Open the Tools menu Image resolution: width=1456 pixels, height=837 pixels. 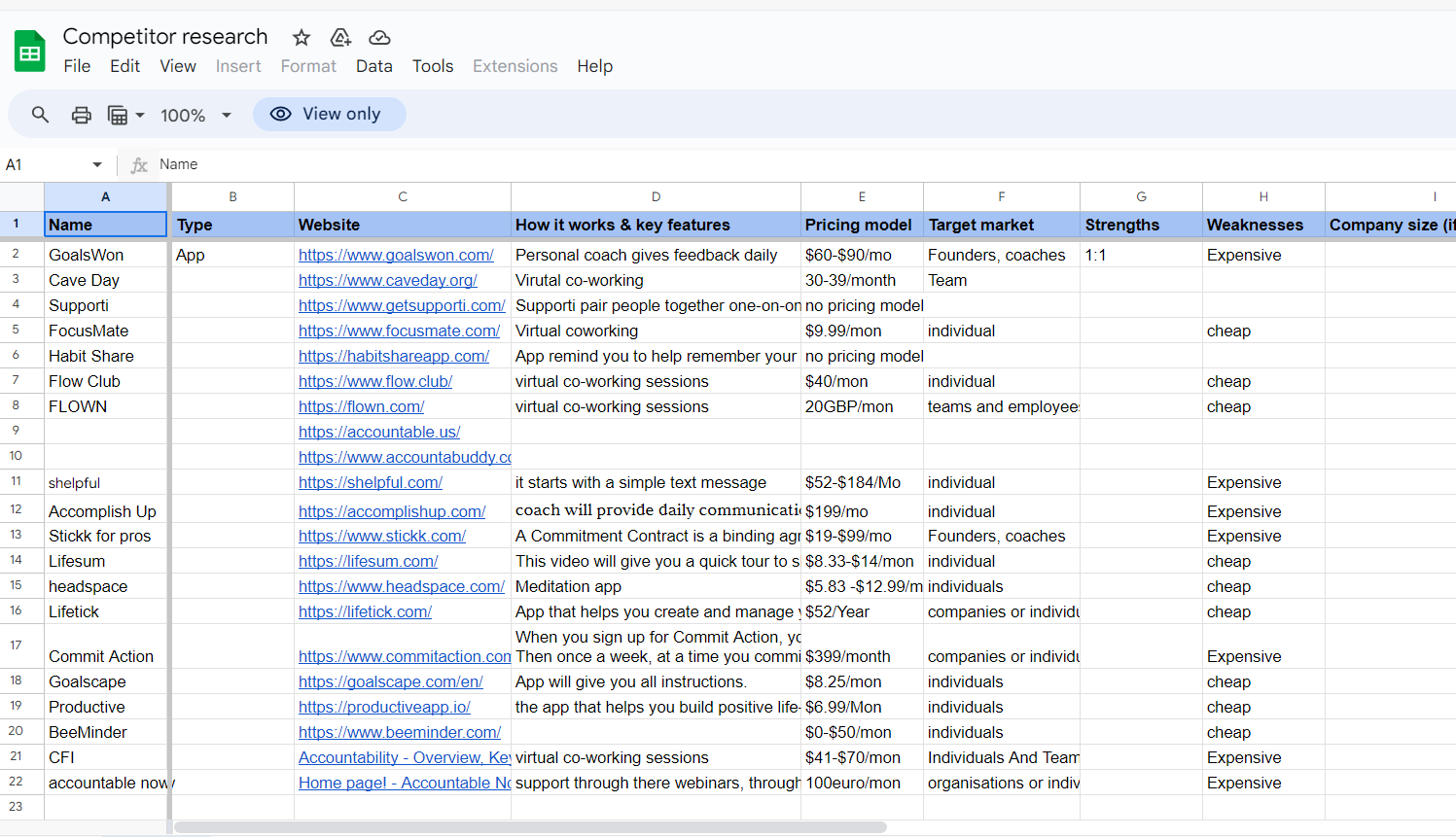tap(433, 66)
